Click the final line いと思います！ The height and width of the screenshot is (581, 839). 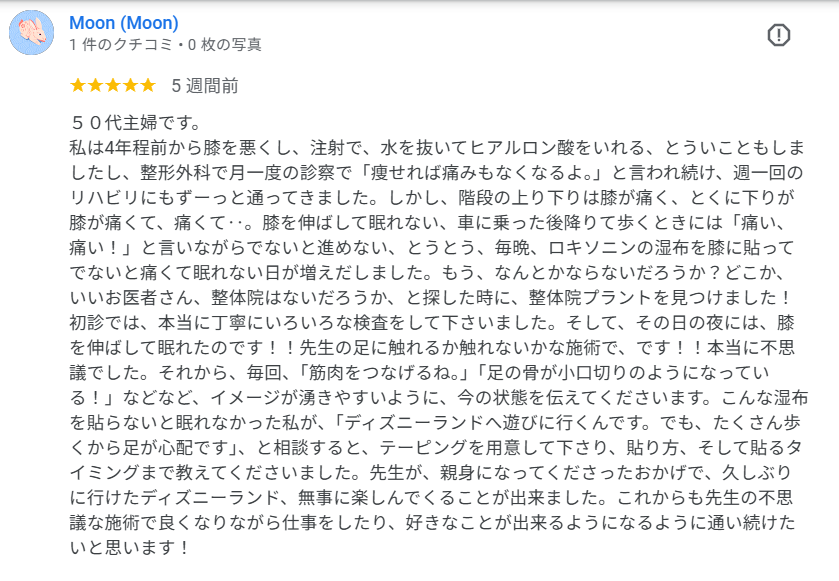pyautogui.click(x=129, y=548)
